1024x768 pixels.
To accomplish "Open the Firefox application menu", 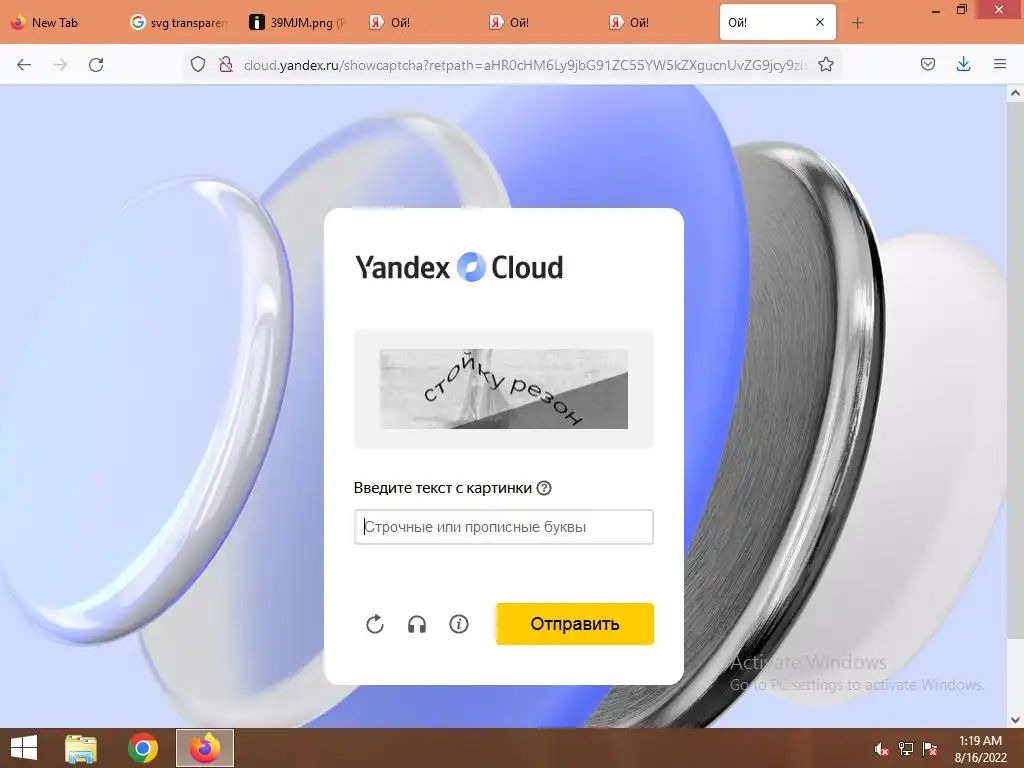I will pyautogui.click(x=1000, y=65).
